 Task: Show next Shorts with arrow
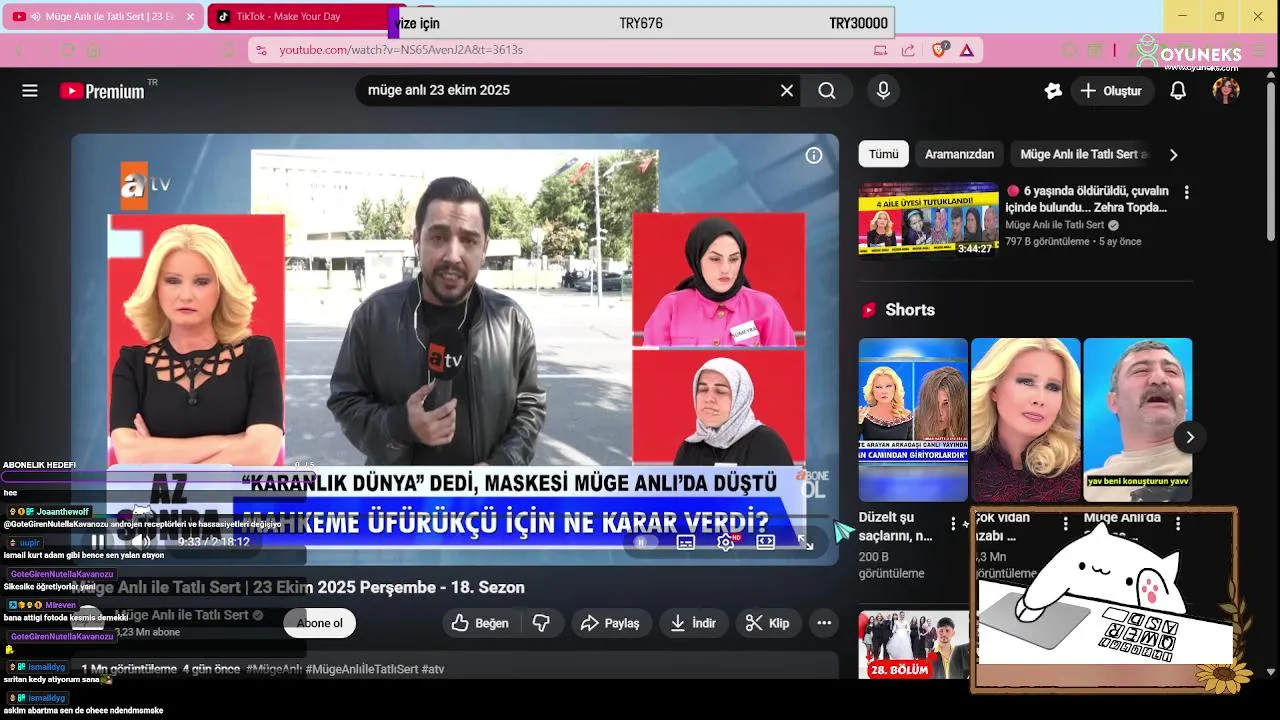[1190, 437]
